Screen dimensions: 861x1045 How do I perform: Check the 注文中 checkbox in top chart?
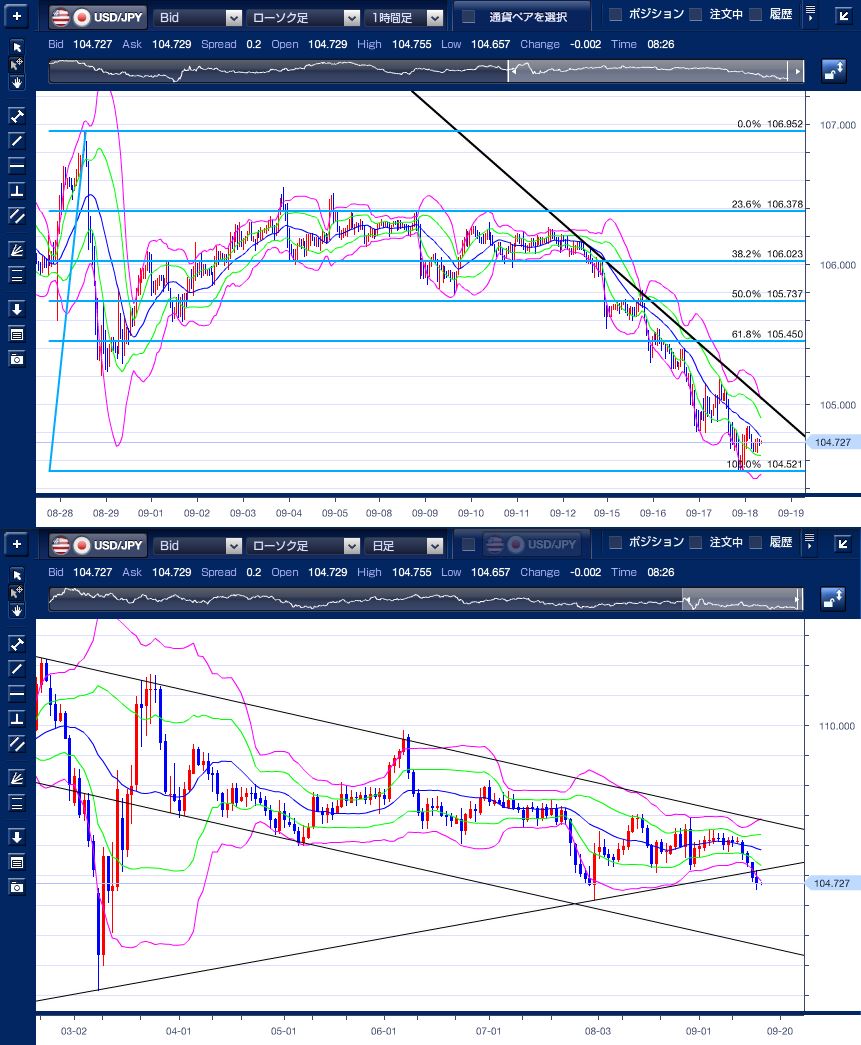click(696, 14)
